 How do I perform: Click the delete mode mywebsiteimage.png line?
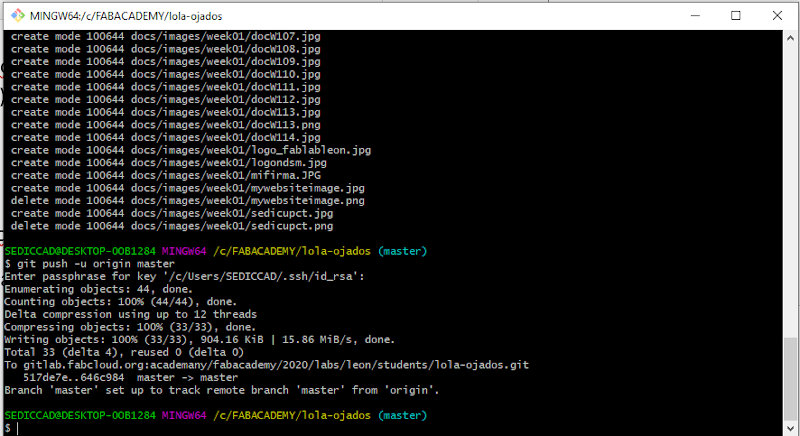[x=188, y=201]
